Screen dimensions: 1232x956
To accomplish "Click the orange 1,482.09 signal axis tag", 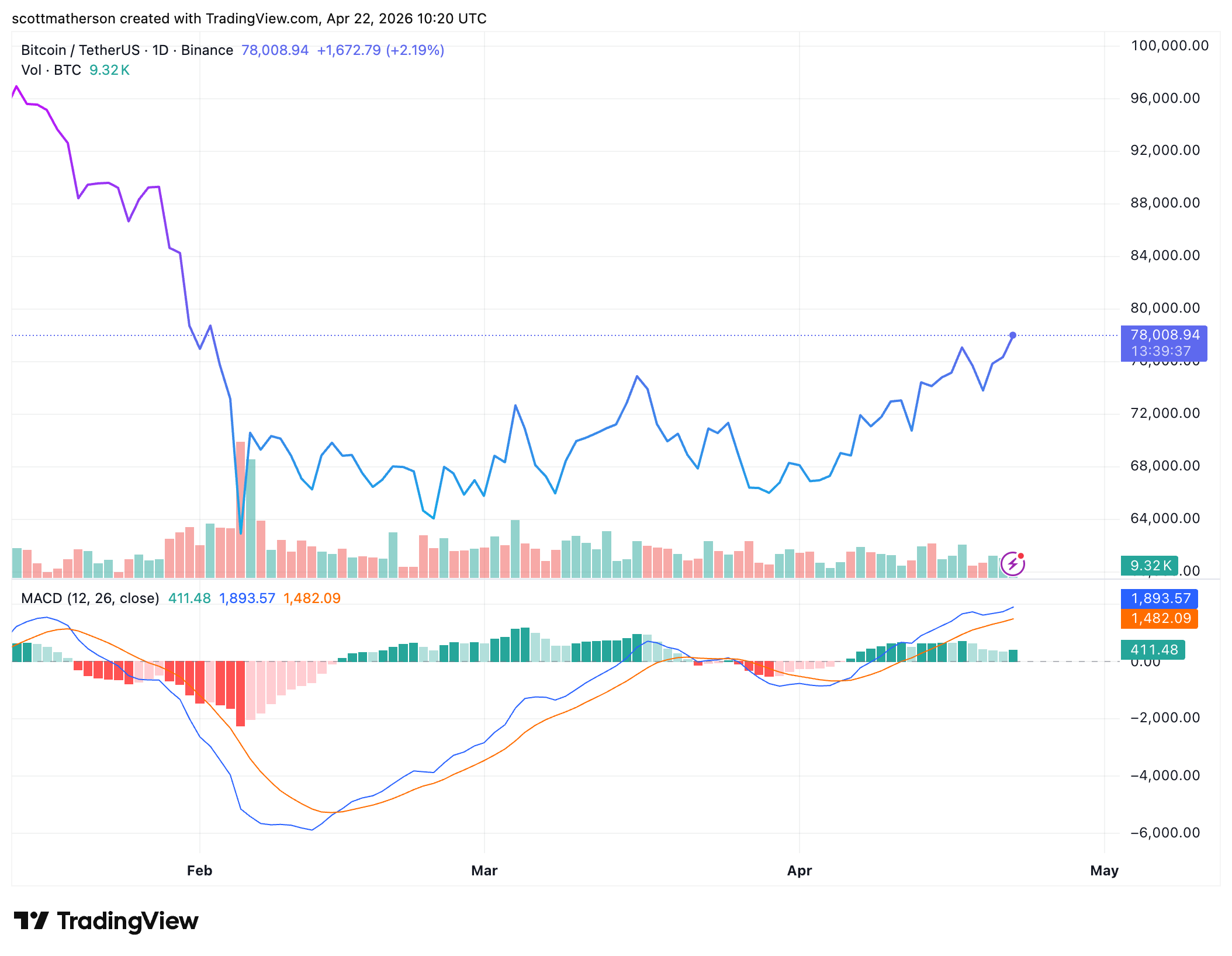I will click(x=1160, y=618).
